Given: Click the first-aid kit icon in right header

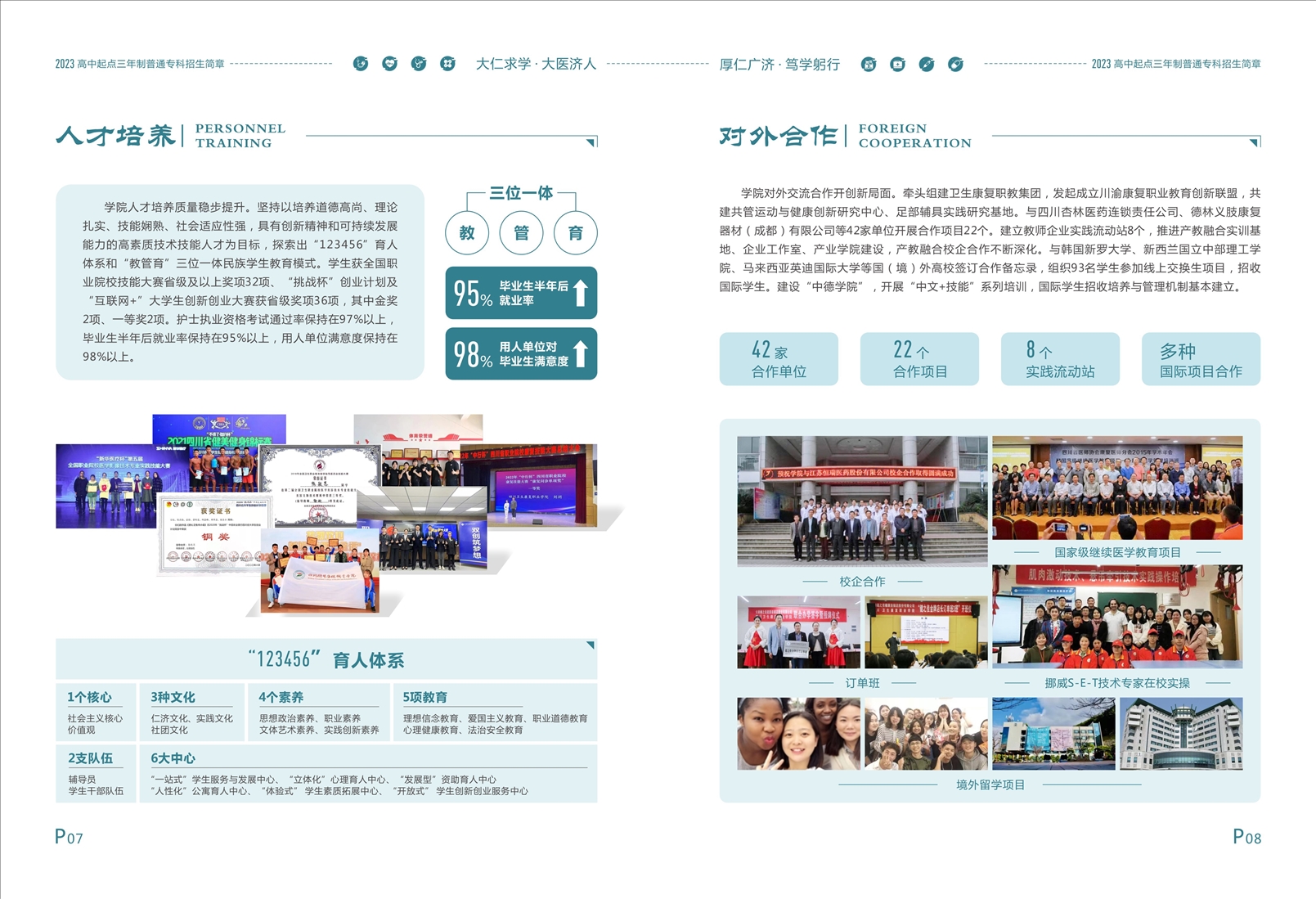Looking at the screenshot, I should (x=897, y=64).
